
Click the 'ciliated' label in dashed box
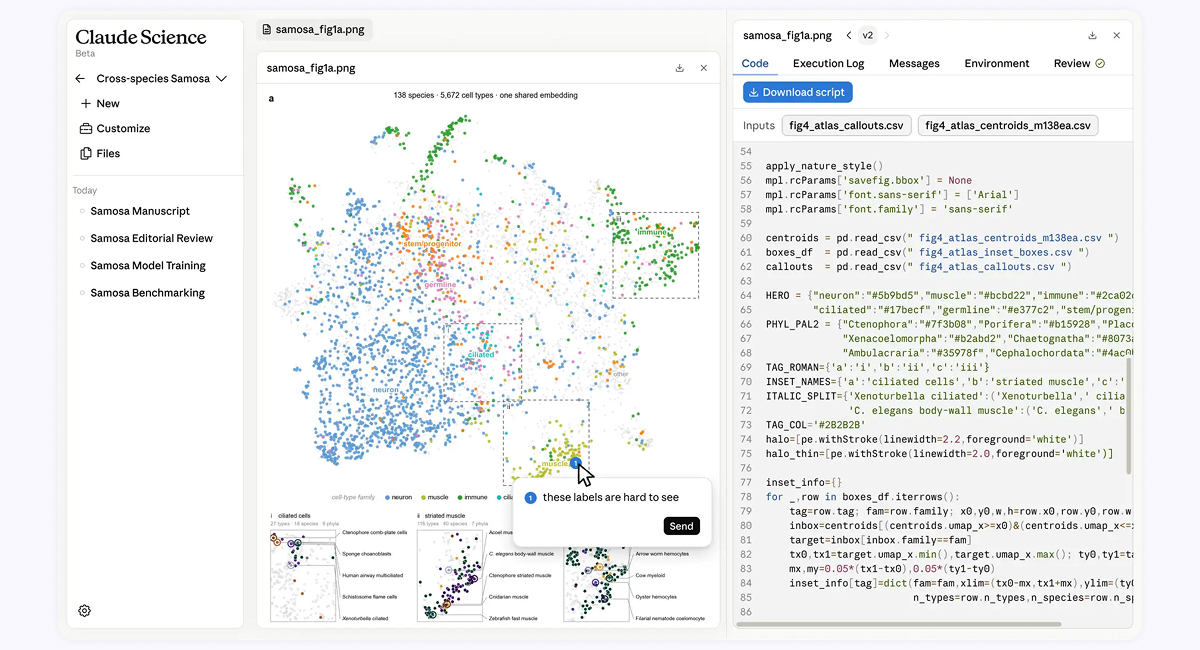click(481, 354)
